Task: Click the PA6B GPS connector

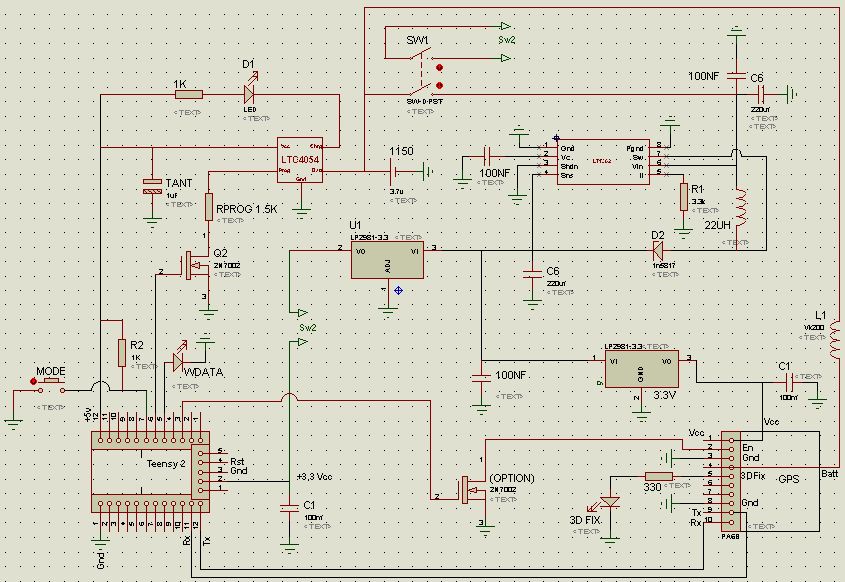Action: (730, 481)
